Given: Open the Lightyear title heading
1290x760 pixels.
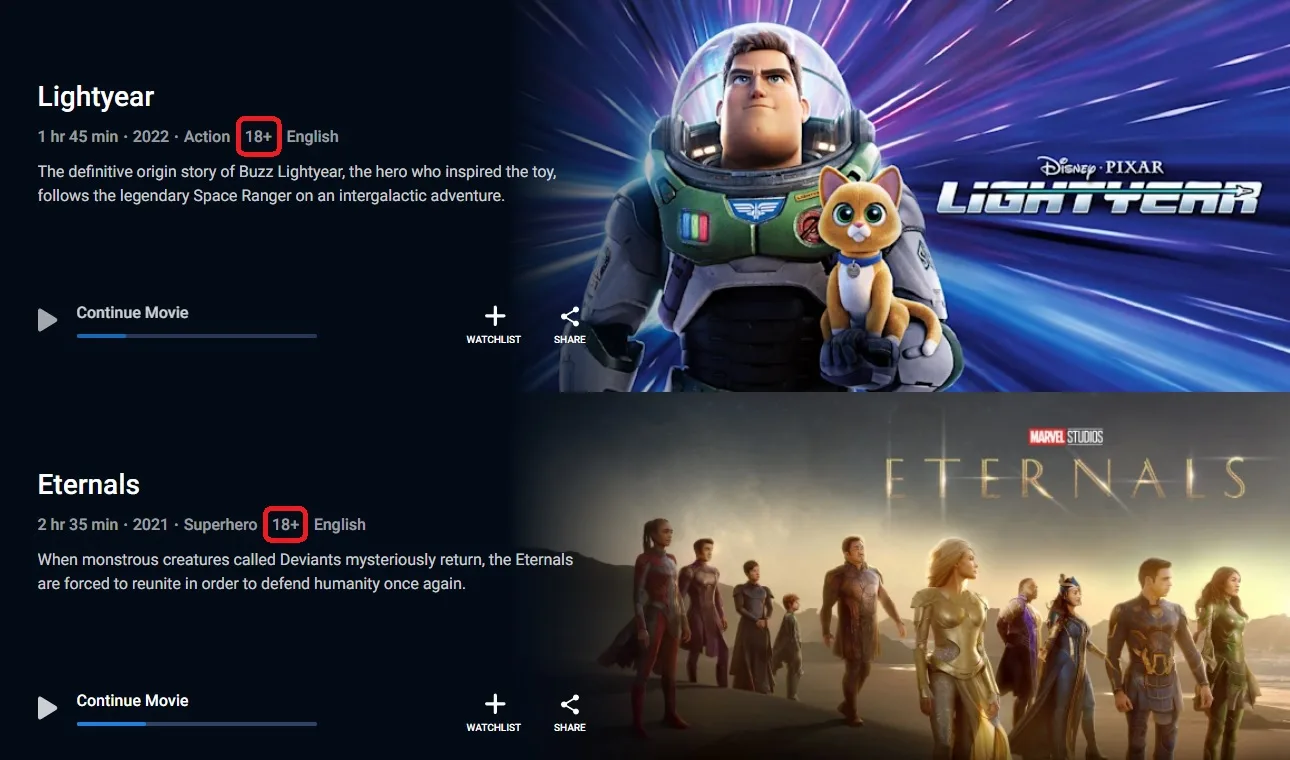Looking at the screenshot, I should (96, 97).
